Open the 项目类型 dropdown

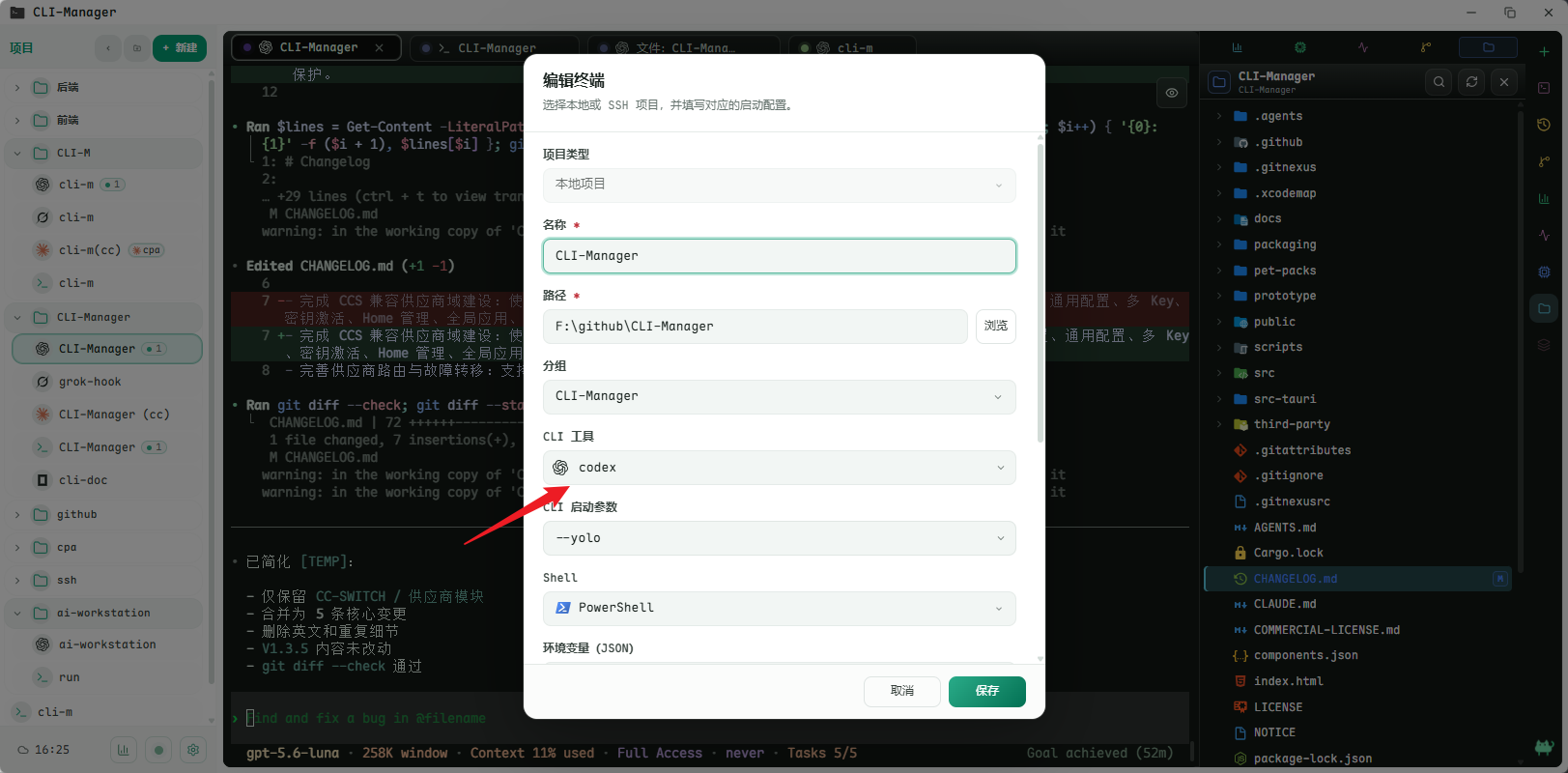pos(779,185)
